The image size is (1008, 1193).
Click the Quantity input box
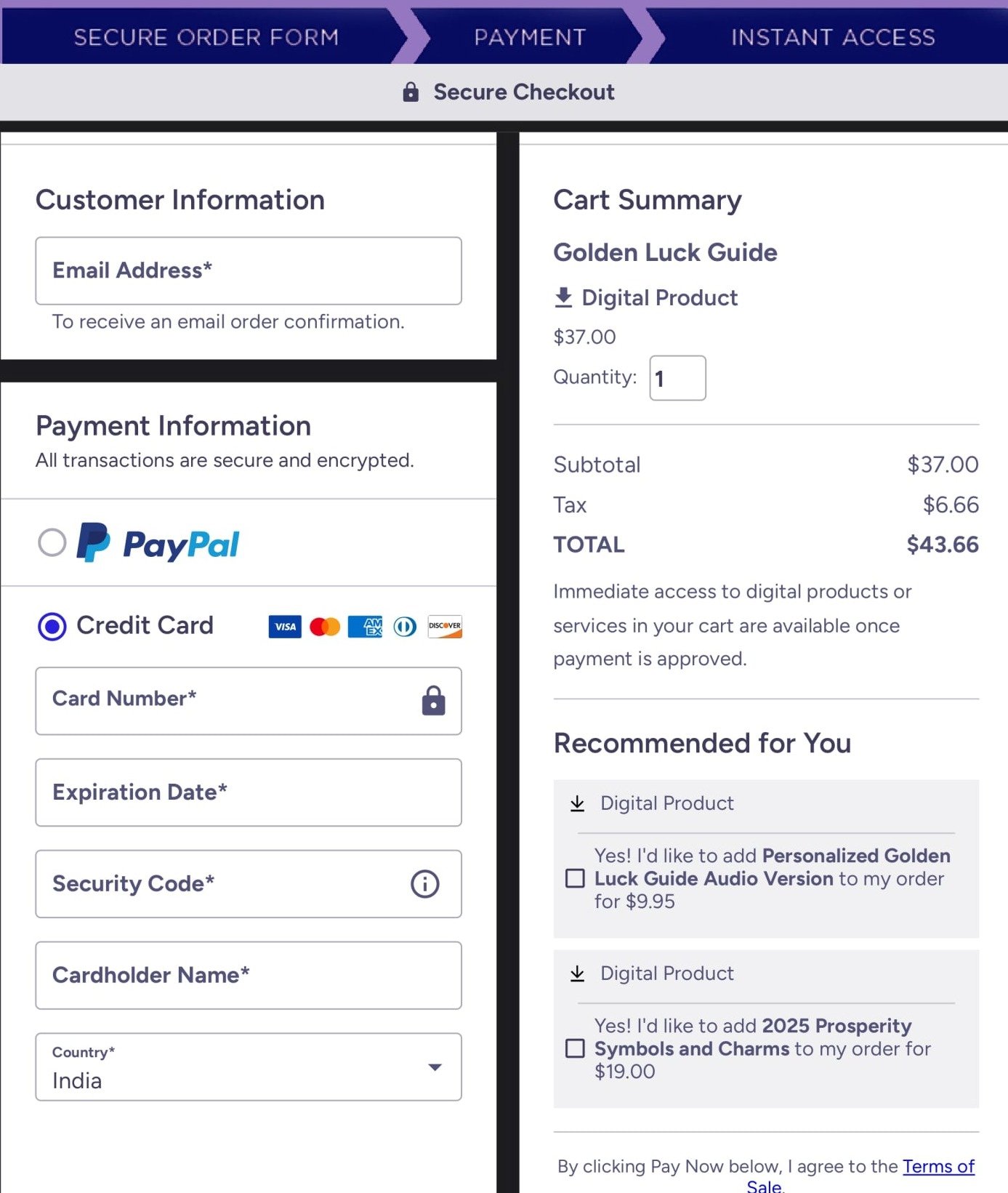677,378
